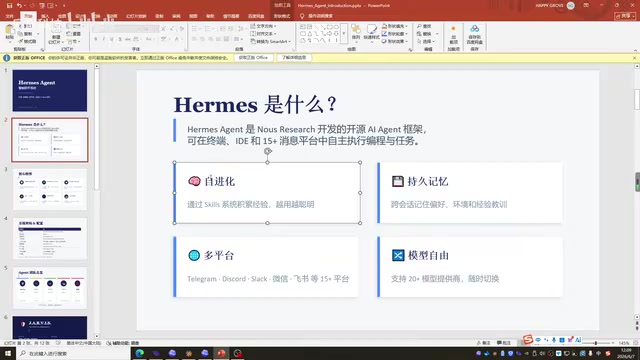The image size is (640, 360).
Task: Click Get Genuine Office button
Action: point(253,58)
